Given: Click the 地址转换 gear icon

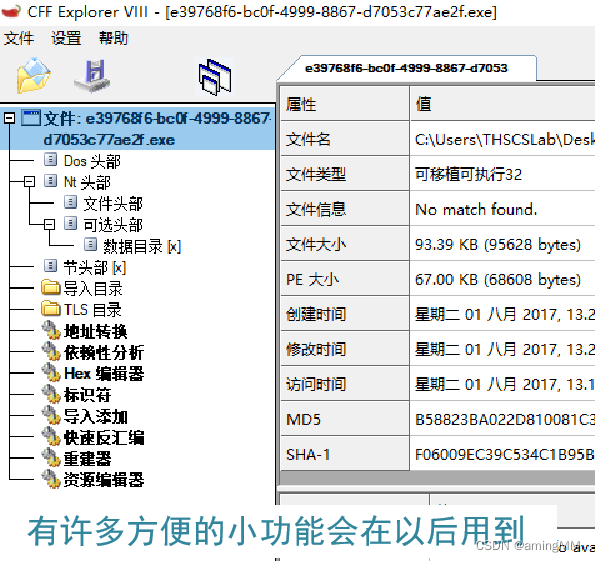Looking at the screenshot, I should pos(51,330).
